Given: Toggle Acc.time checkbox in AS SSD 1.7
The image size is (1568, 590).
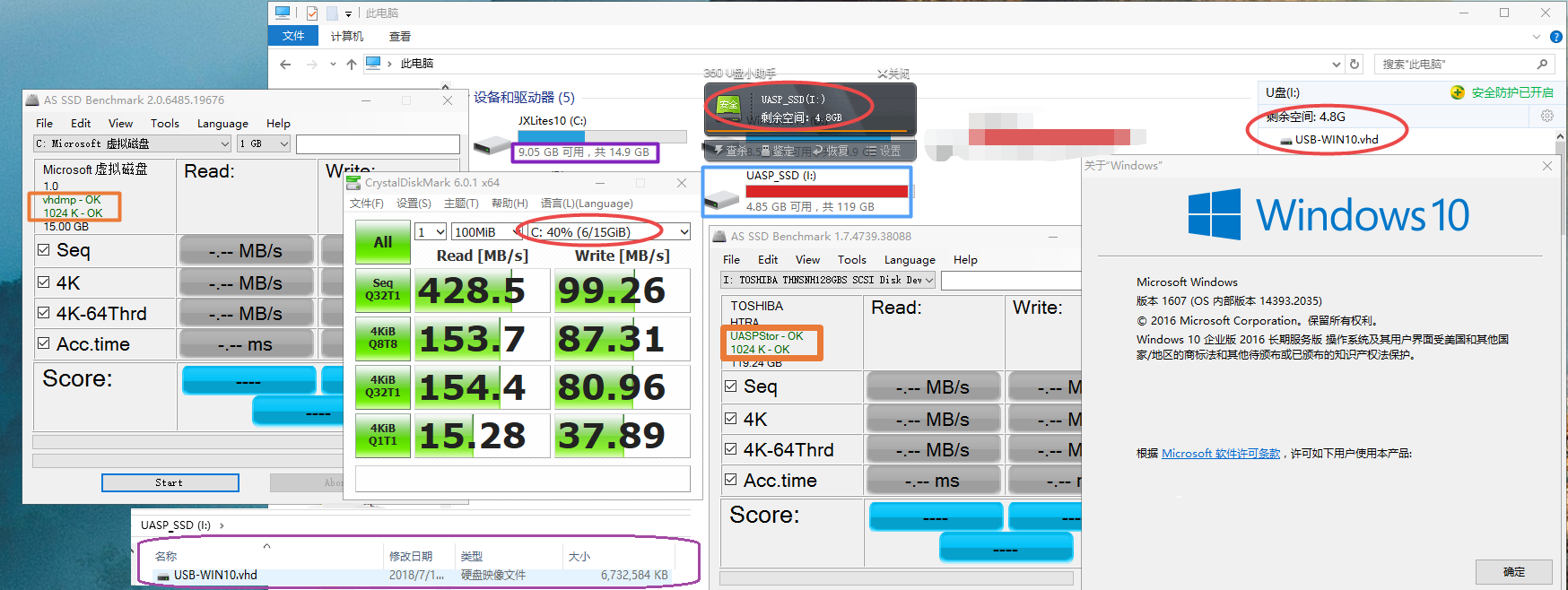Looking at the screenshot, I should point(730,480).
